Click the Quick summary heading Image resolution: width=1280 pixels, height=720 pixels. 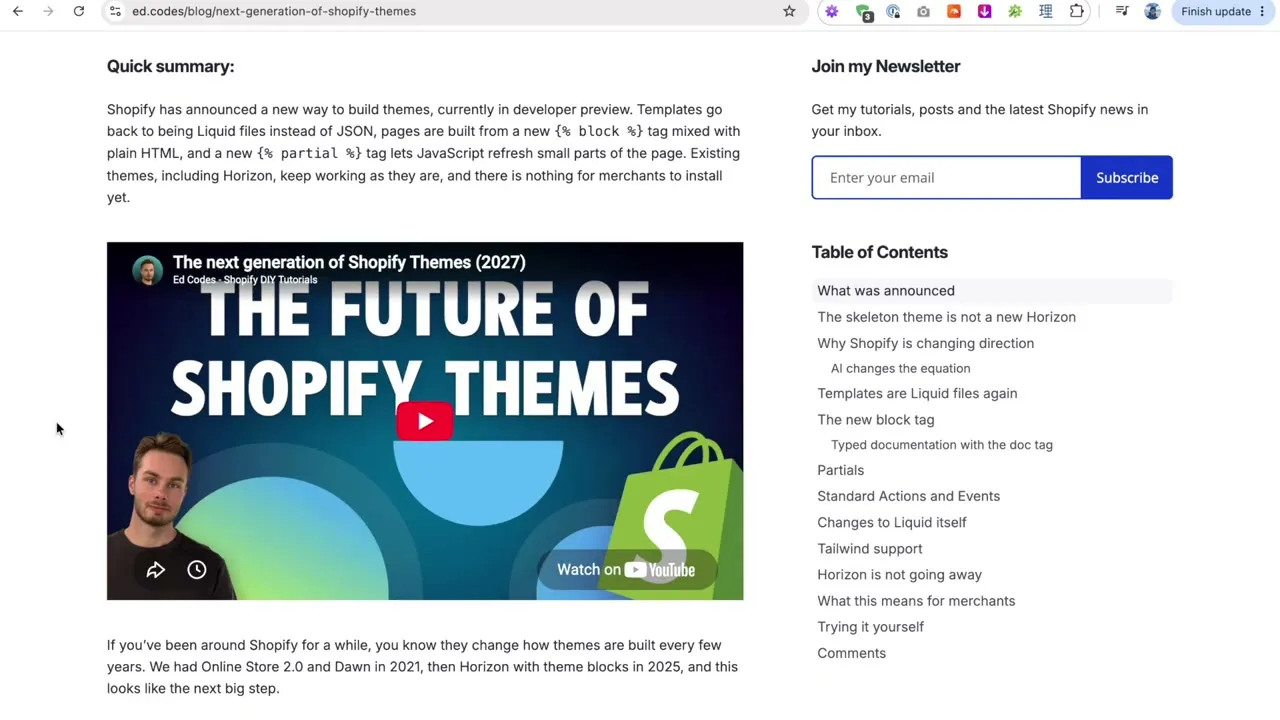170,66
